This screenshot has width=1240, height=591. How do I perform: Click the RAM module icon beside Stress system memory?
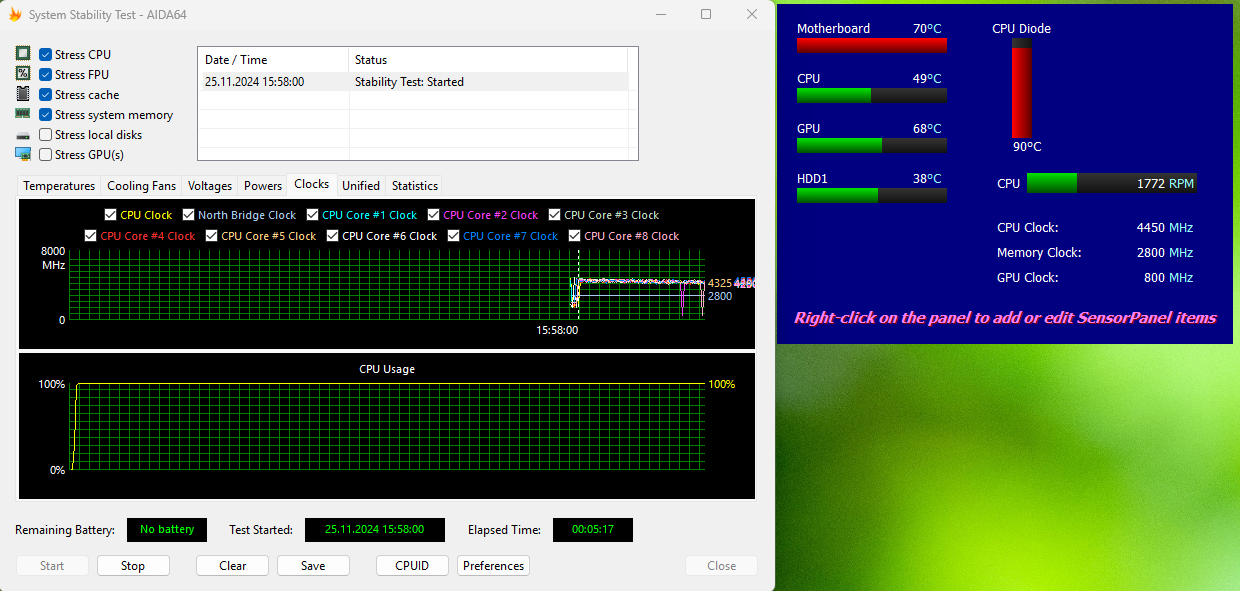(23, 114)
